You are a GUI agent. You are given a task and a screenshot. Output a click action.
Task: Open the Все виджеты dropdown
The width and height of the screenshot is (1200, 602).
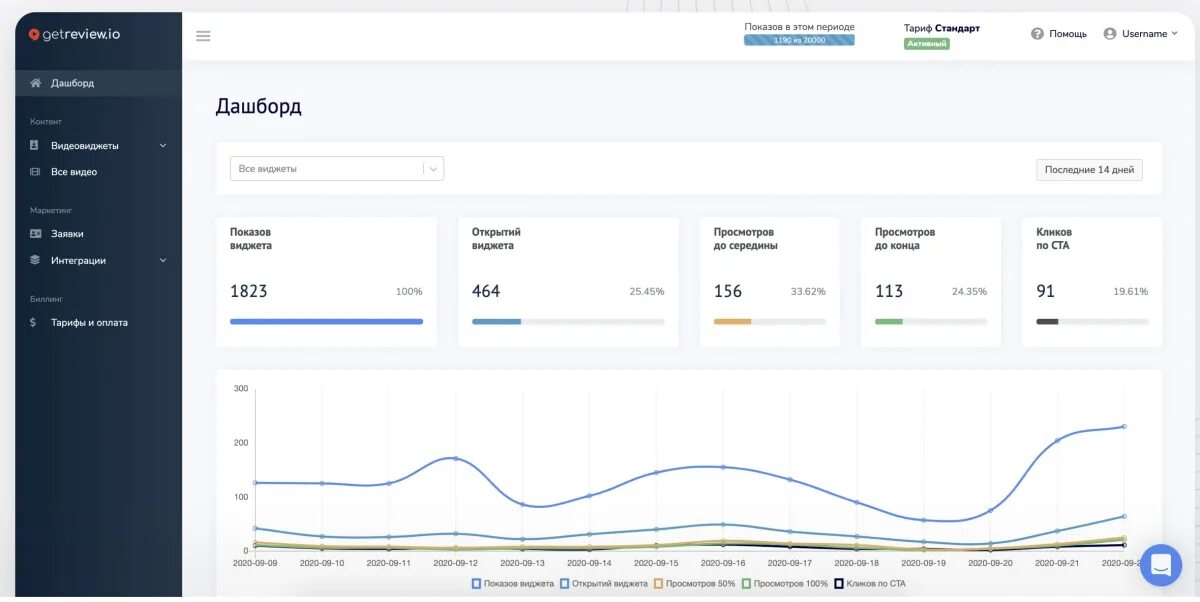point(337,169)
